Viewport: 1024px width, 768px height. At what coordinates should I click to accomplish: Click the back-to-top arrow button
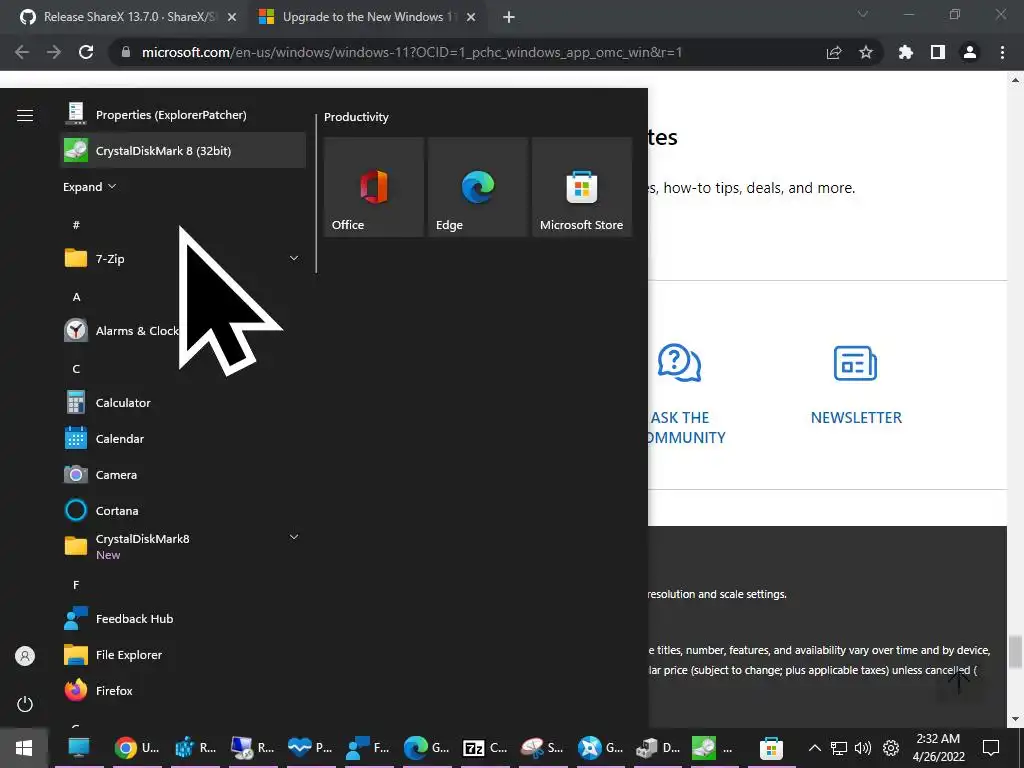tap(958, 680)
